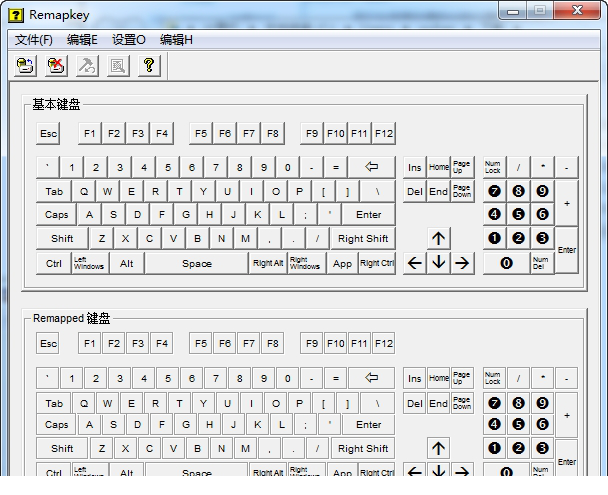
Task: Select F12 key on base keyboard
Action: point(384,134)
